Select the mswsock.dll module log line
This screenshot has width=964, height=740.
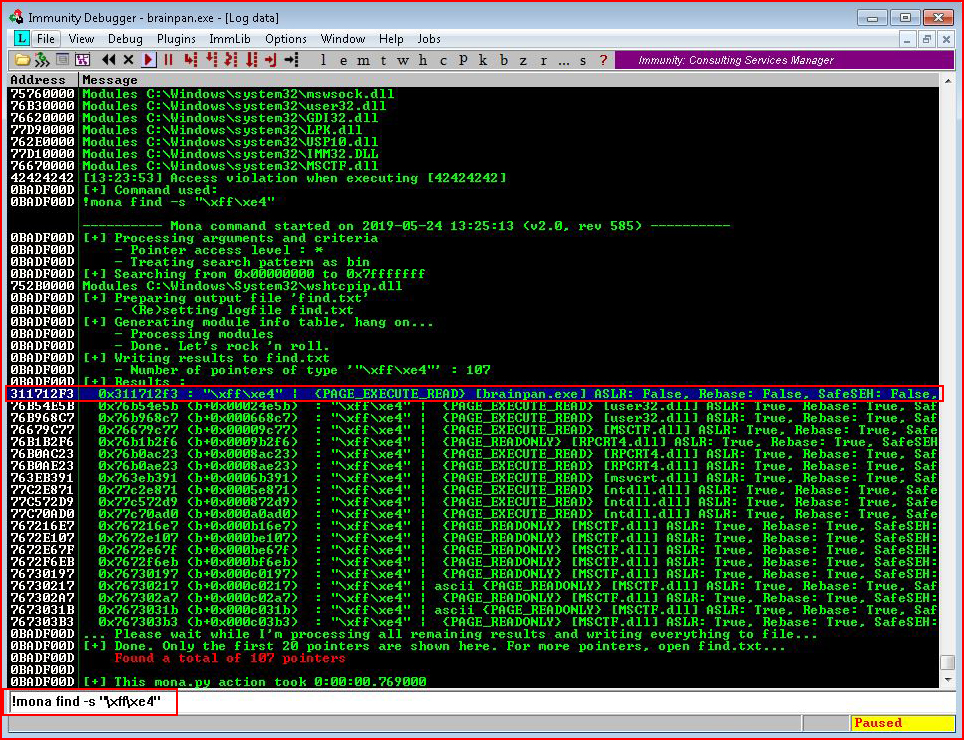pyautogui.click(x=473, y=94)
